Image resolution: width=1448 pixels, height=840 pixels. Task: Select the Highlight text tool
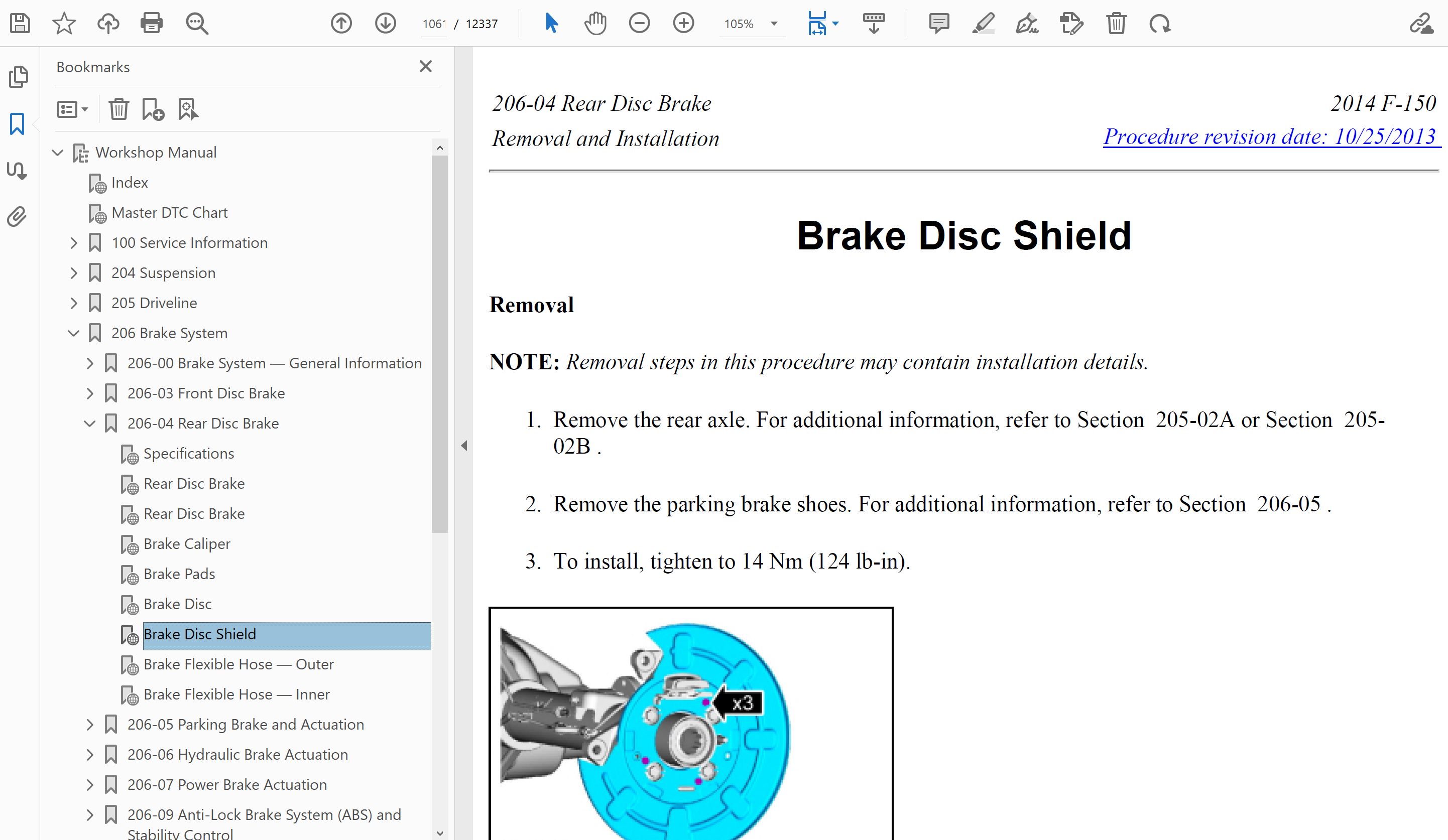click(983, 24)
